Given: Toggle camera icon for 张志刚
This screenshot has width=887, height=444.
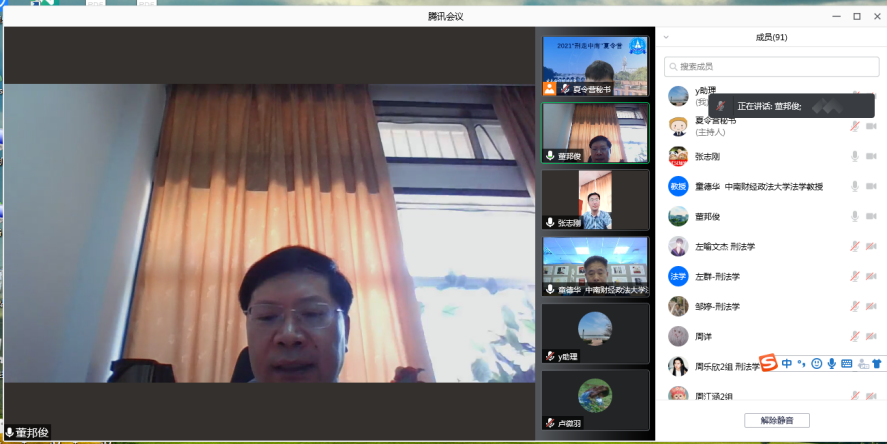Looking at the screenshot, I should [871, 156].
